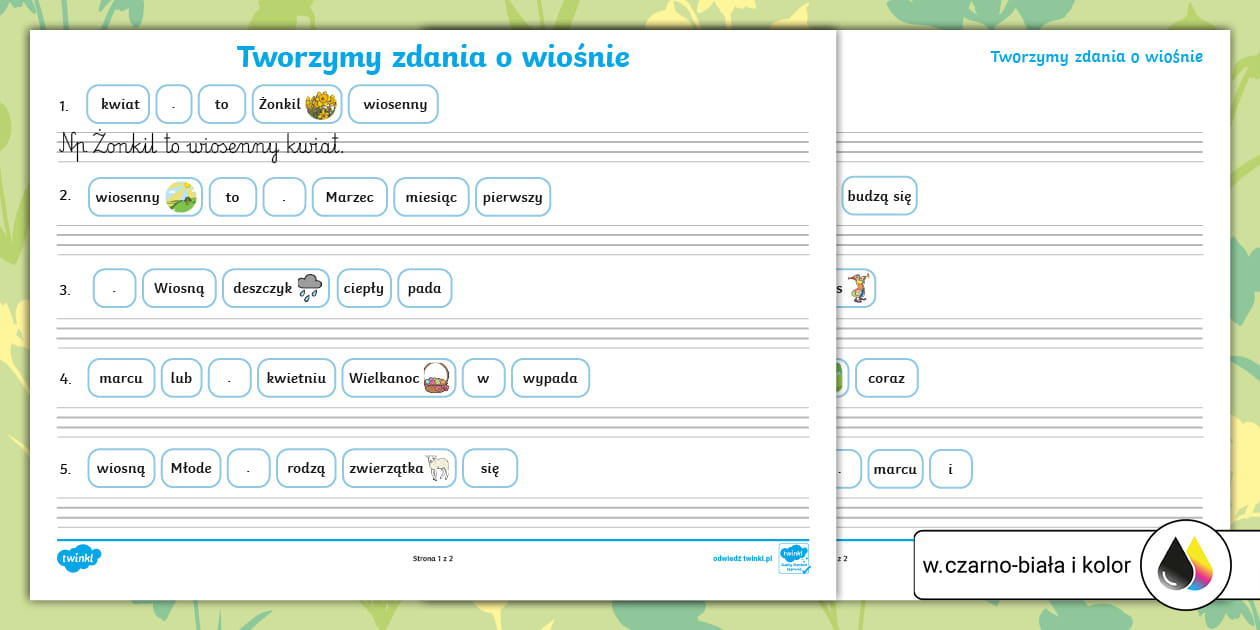
Task: Click the ink drops color icon
Action: pos(1185,565)
